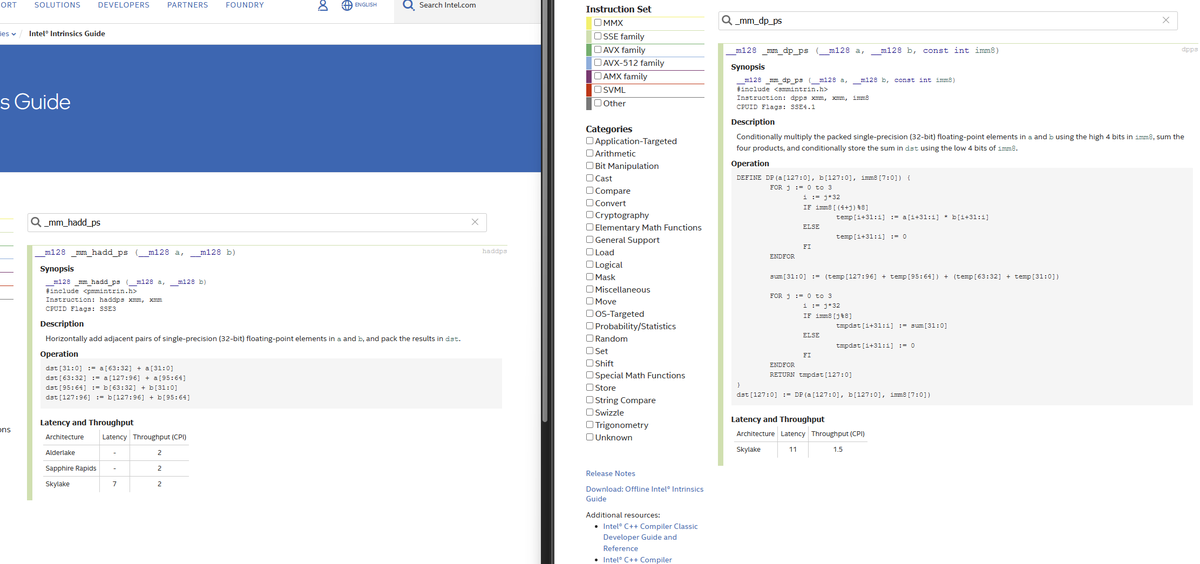Clear the _mm_dp_ps search field
This screenshot has height=564, width=1200.
1165,20
